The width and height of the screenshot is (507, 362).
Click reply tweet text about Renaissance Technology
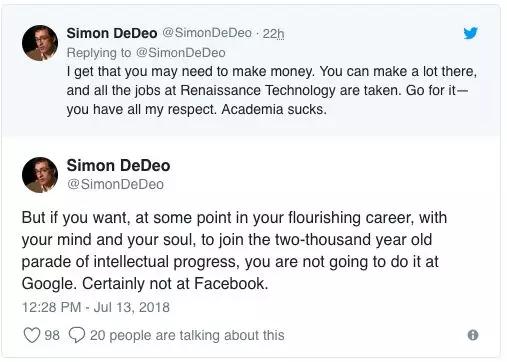point(272,90)
